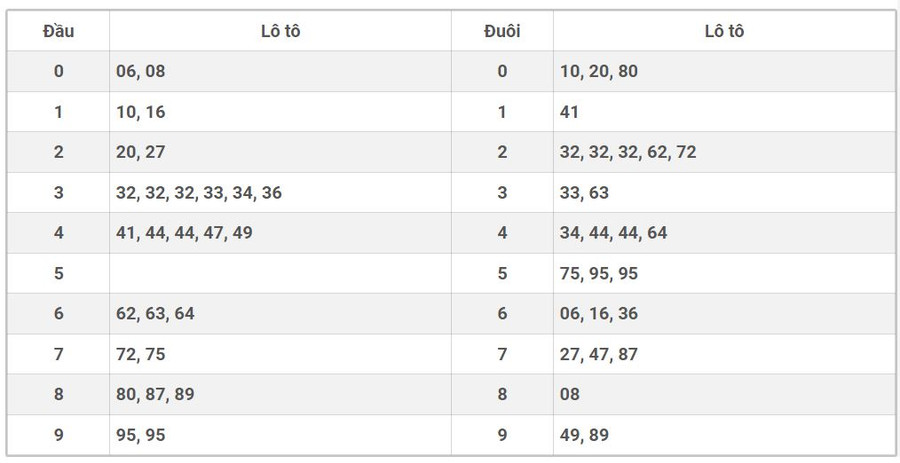This screenshot has height=463, width=900.
Task: Click the "27, 47, 87" cell
Action: (599, 354)
